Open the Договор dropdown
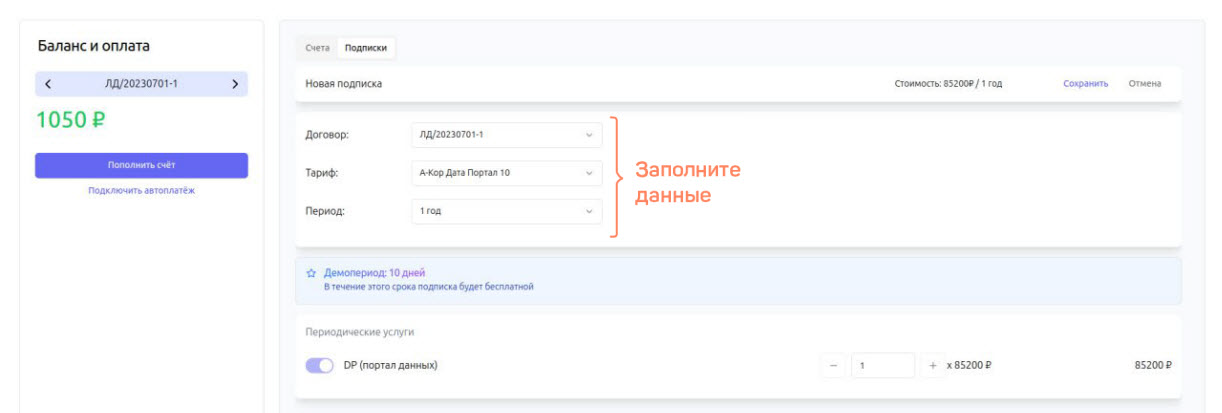Screen dimensions: 1222x413 click(507, 135)
